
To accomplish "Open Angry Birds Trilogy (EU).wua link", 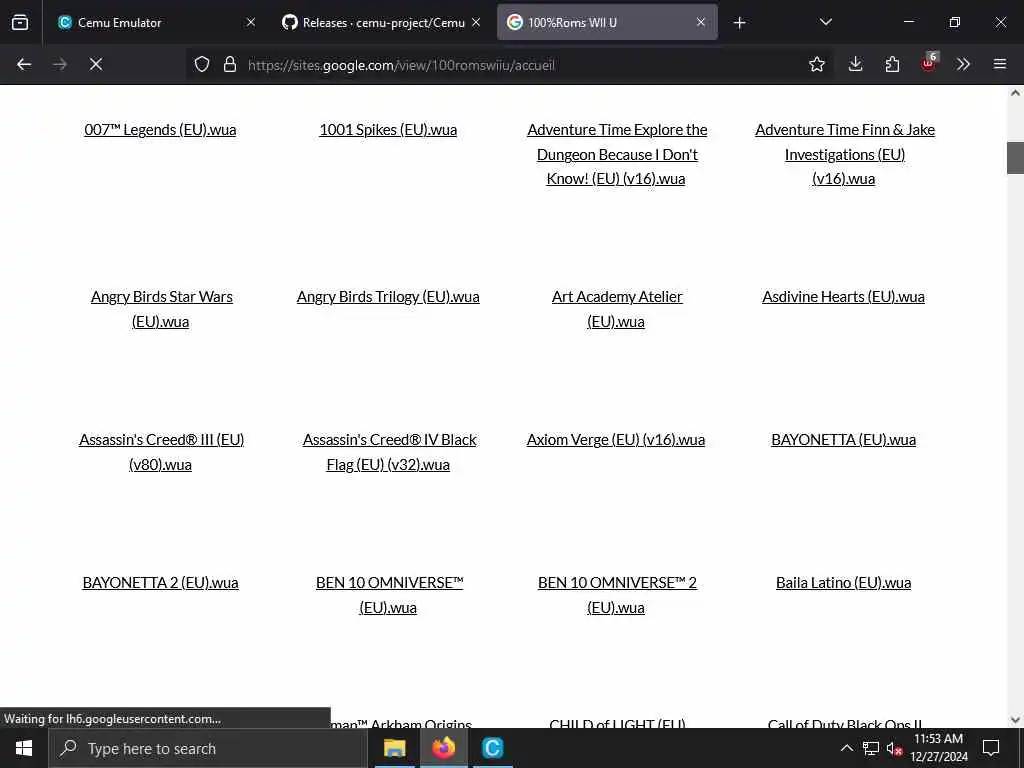I will tap(388, 296).
